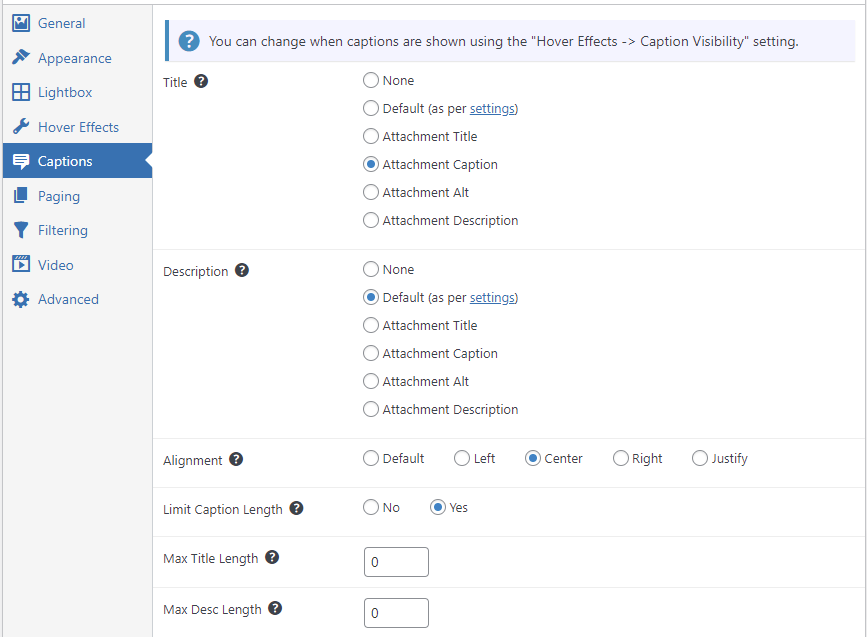Click the Advanced gear icon in sidebar
867x637 pixels.
click(21, 299)
